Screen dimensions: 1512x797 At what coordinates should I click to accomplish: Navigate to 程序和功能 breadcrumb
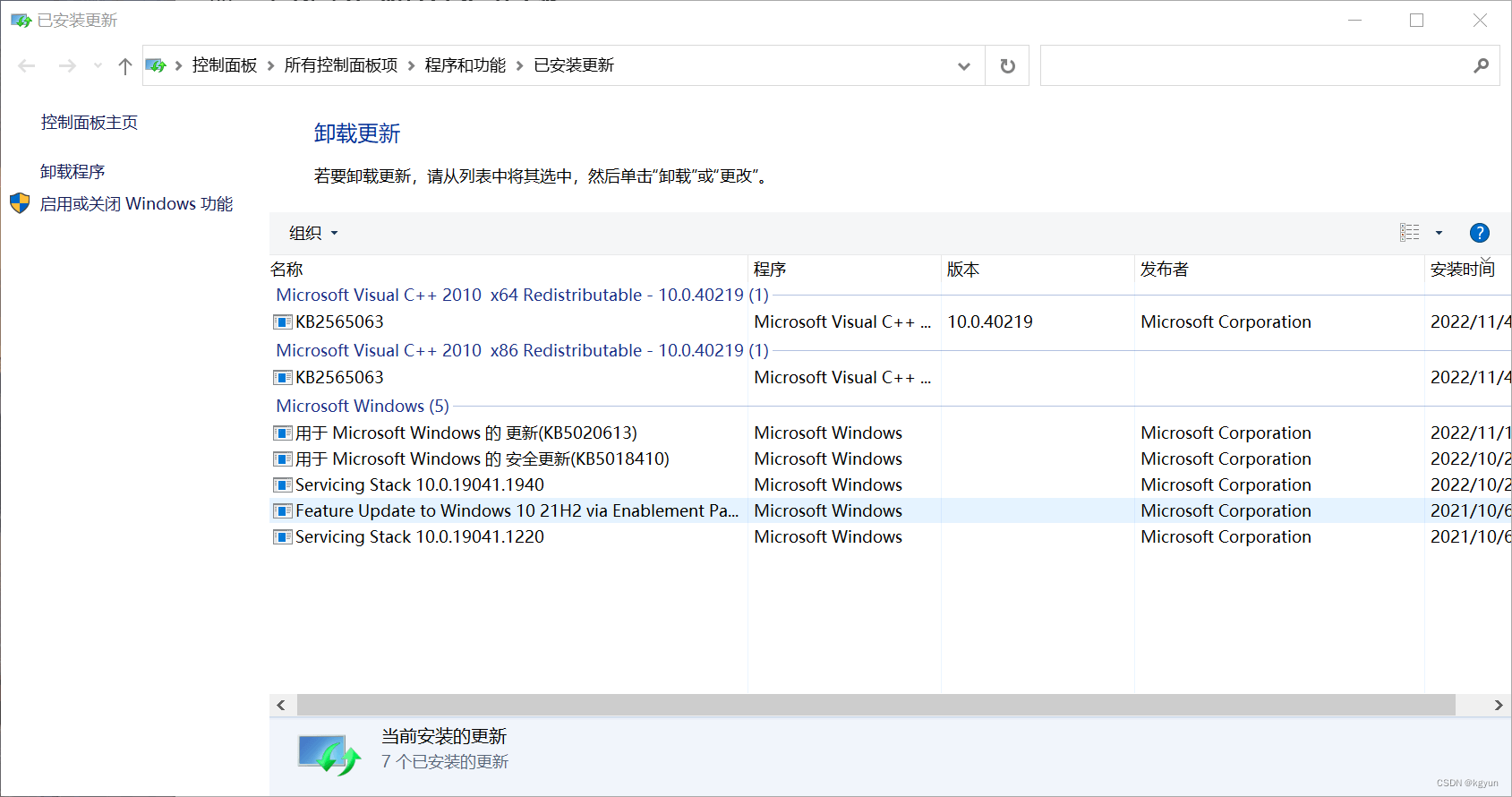pos(465,65)
